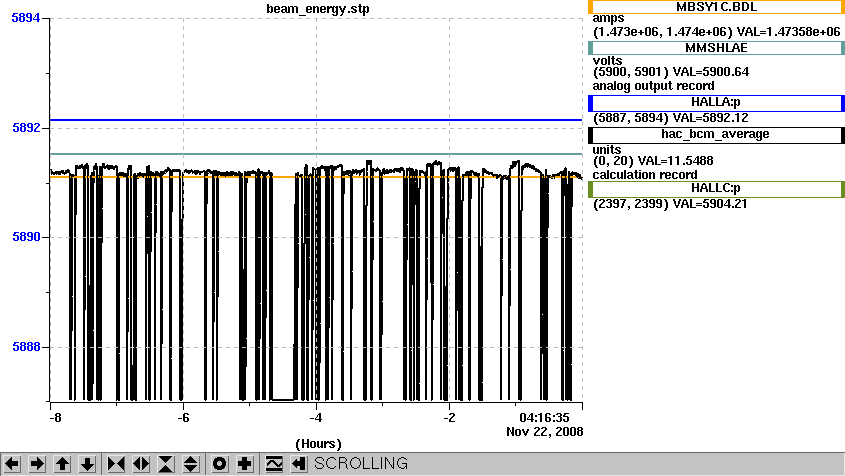Screen dimensions: 845x476
Task: Shift the graph down with the down arrow
Action: (x=87, y=464)
